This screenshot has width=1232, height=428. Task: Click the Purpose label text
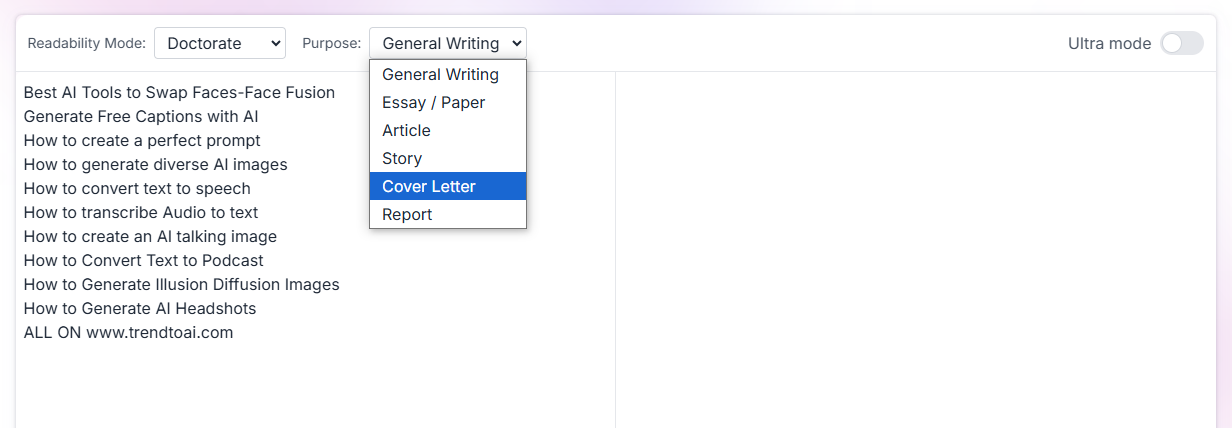(x=332, y=43)
